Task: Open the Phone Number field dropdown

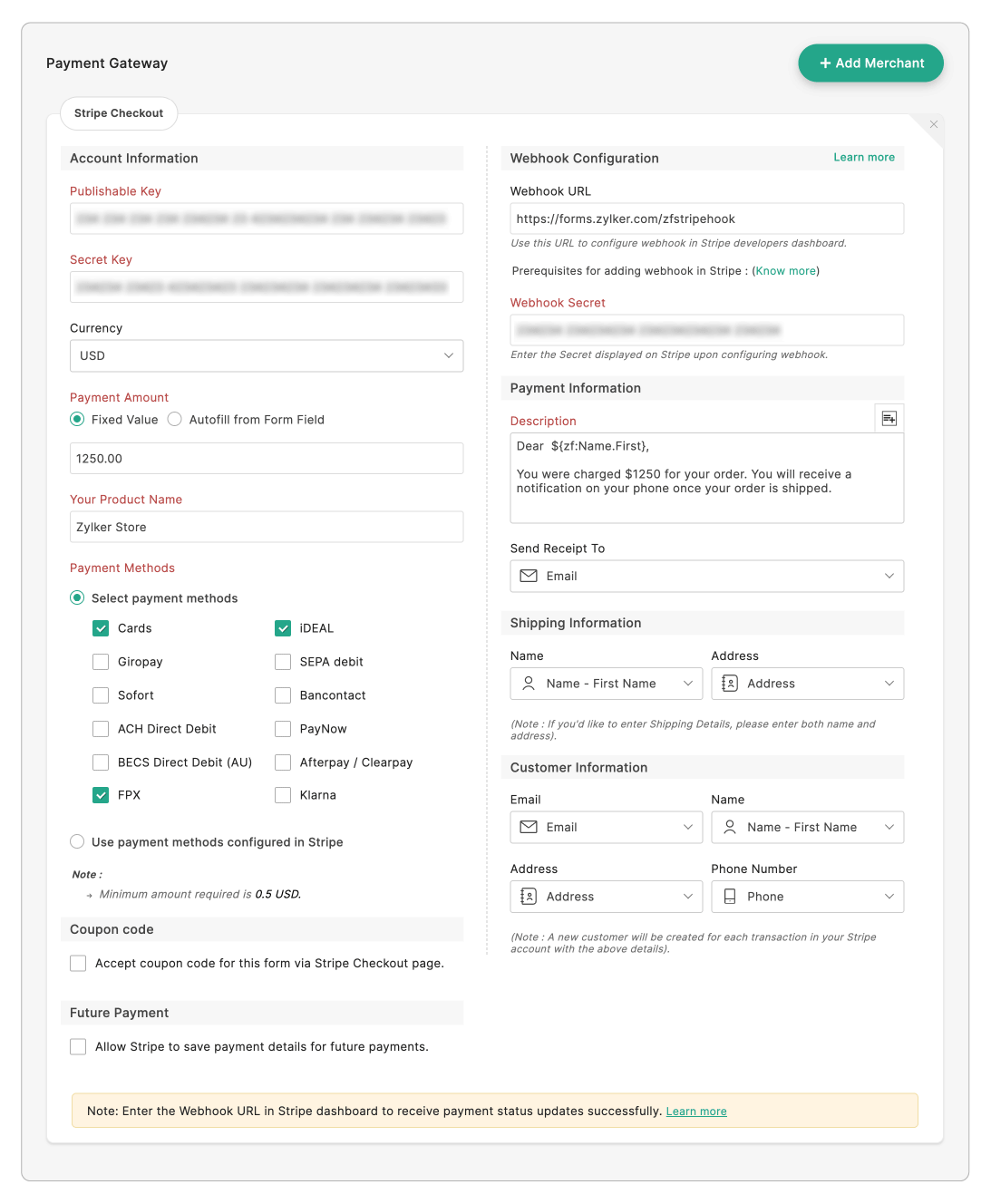Action: coord(889,897)
